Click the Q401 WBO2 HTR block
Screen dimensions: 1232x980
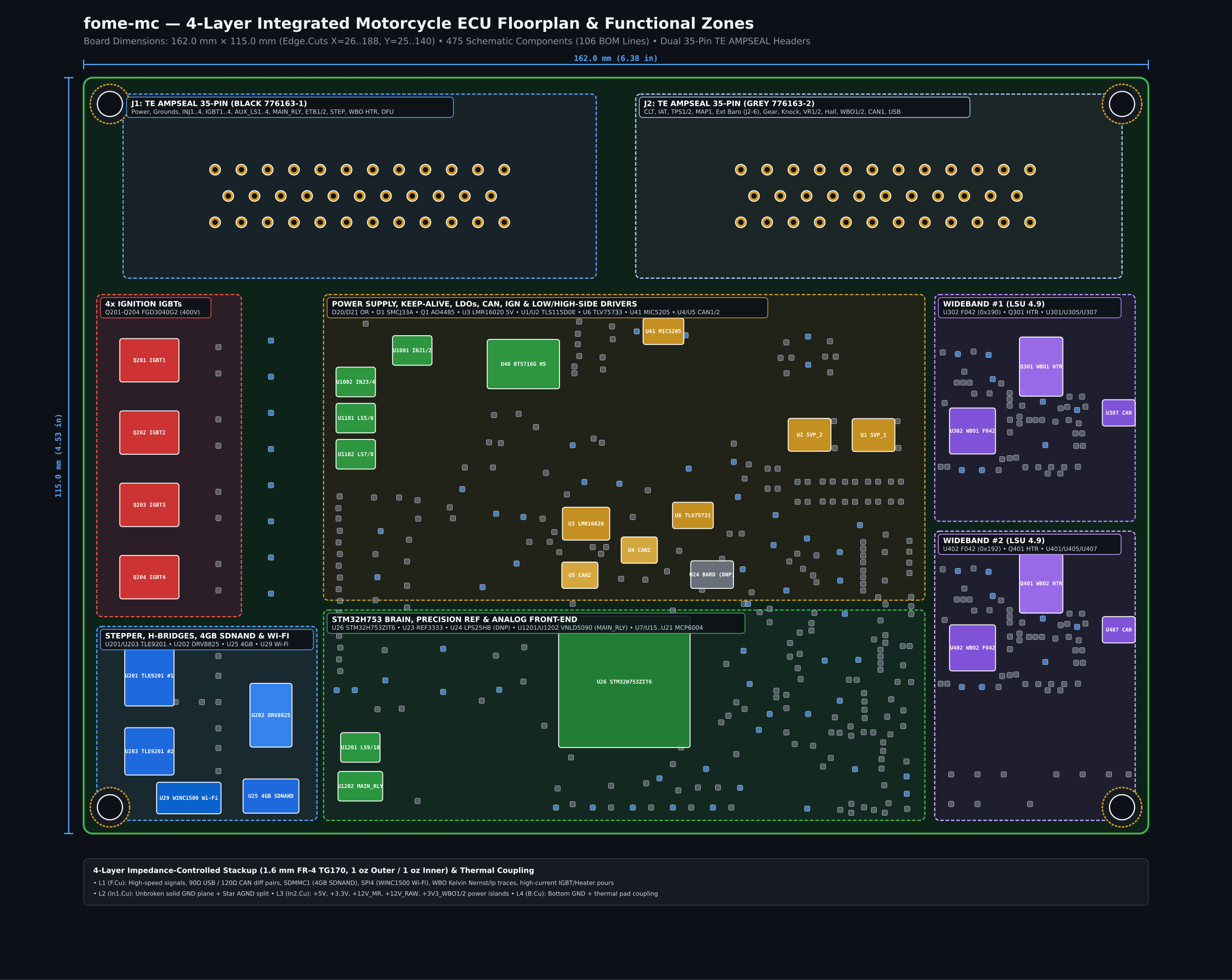1041,583
